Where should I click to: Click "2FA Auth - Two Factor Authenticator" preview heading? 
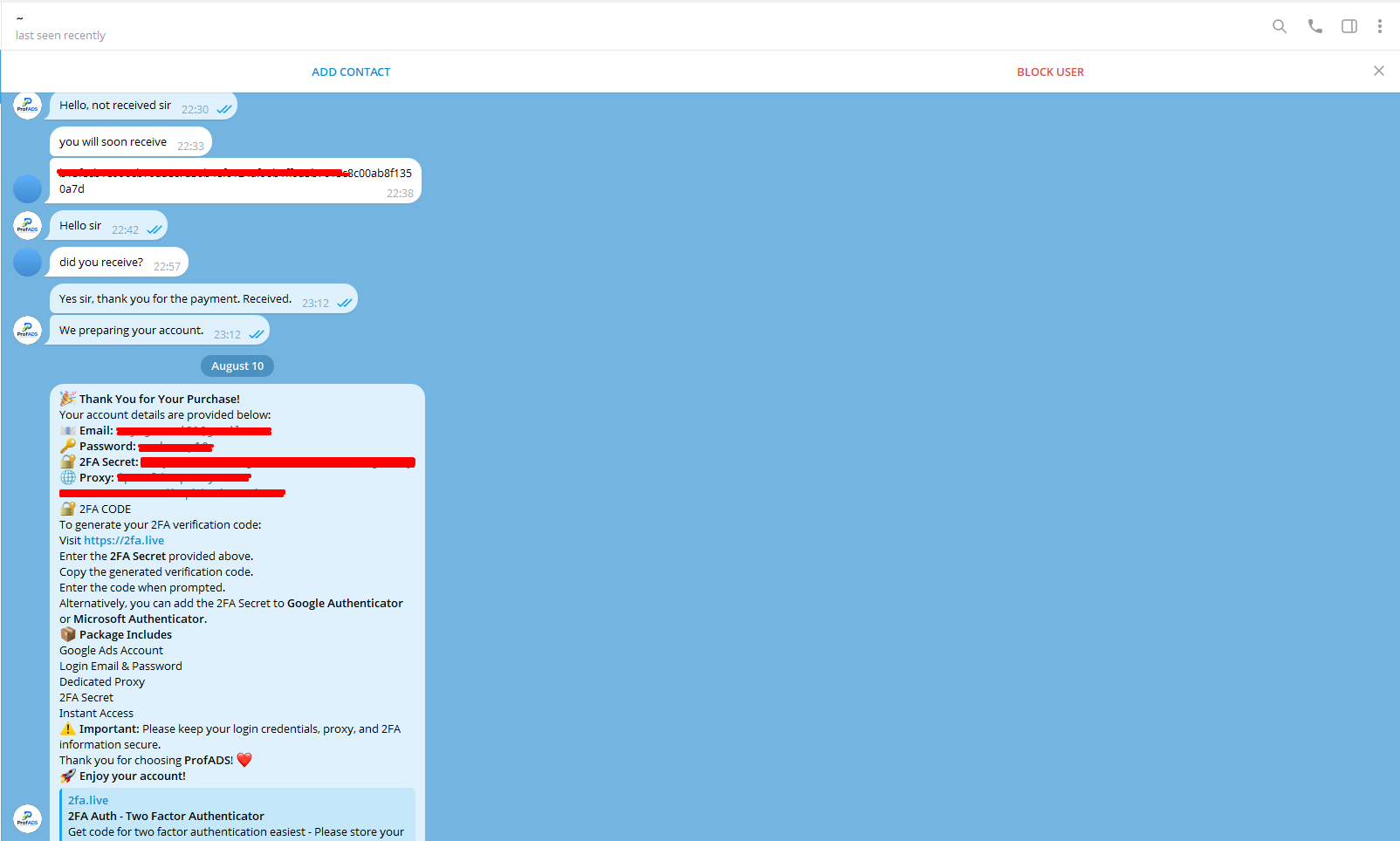pos(166,817)
